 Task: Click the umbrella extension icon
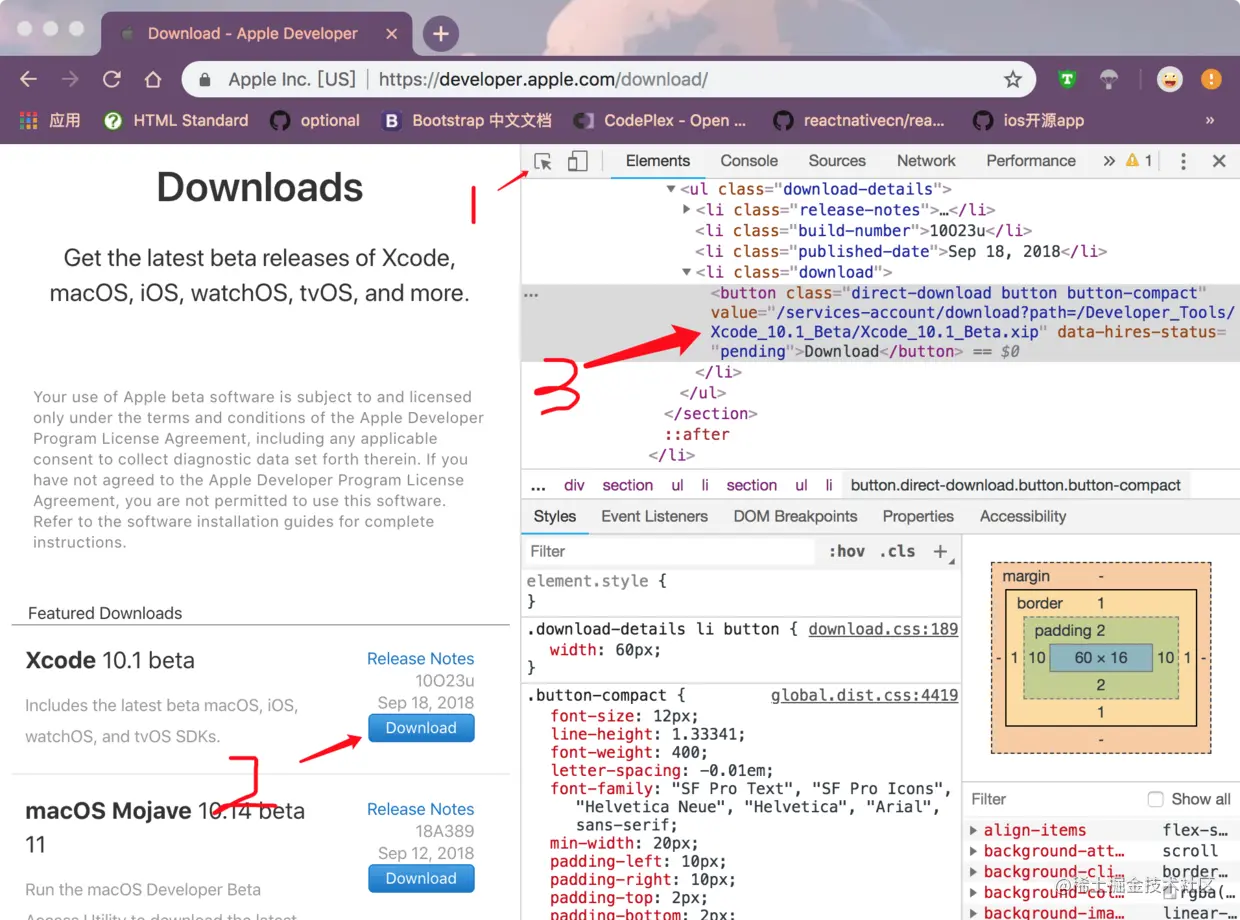click(x=1109, y=80)
